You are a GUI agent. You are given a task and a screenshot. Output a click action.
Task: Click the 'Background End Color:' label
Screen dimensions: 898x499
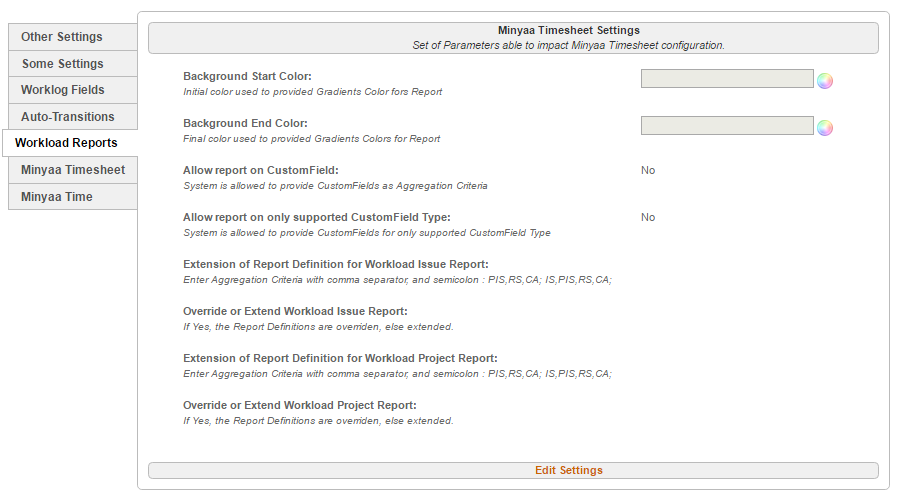(245, 123)
